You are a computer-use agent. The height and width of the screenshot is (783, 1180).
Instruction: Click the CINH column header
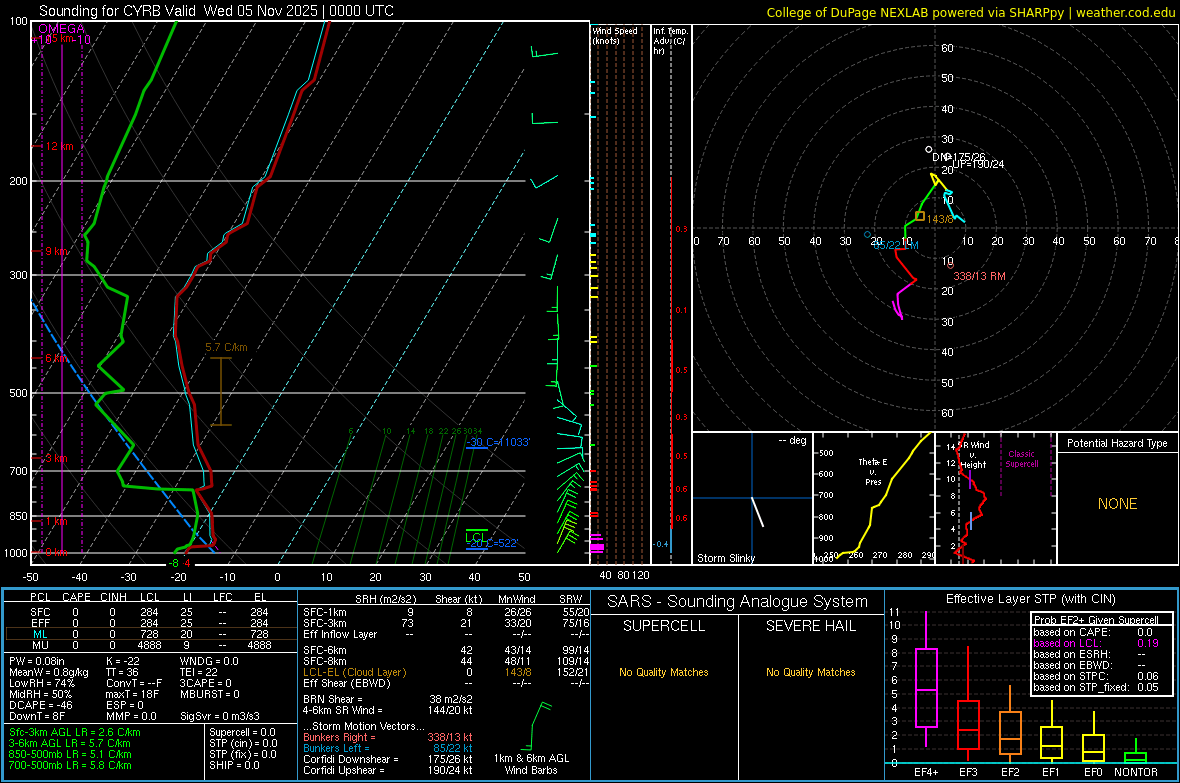[x=114, y=597]
